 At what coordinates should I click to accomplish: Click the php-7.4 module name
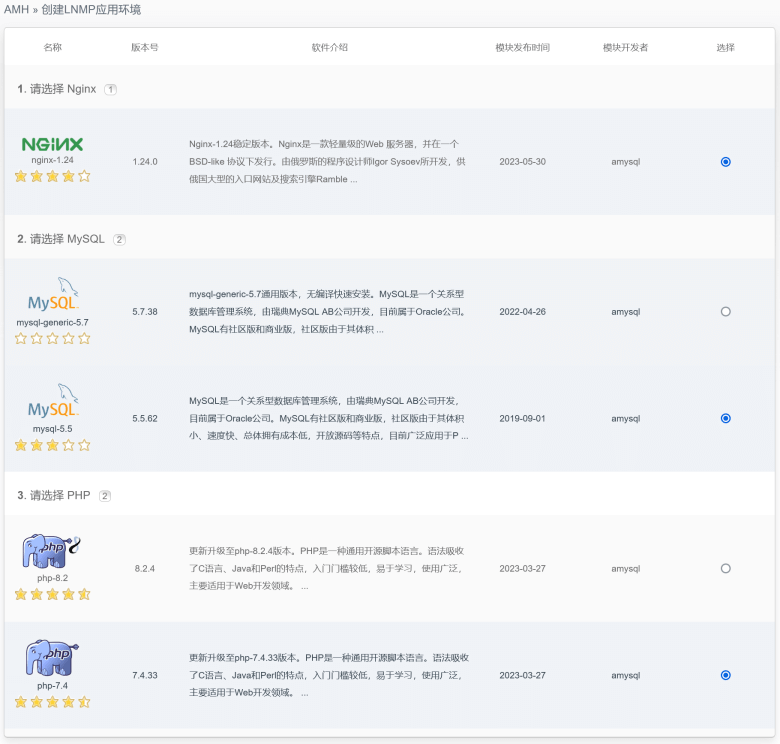tap(52, 685)
